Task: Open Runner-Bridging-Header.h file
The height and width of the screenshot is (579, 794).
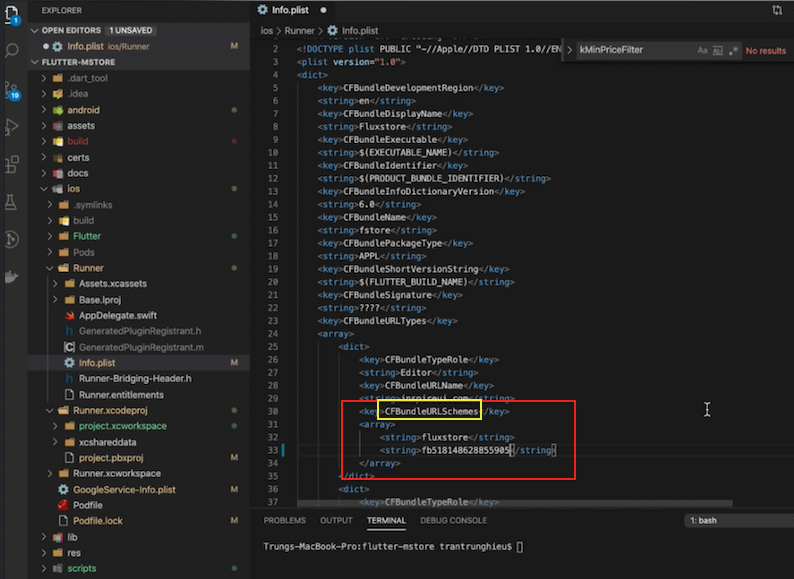Action: [135, 378]
